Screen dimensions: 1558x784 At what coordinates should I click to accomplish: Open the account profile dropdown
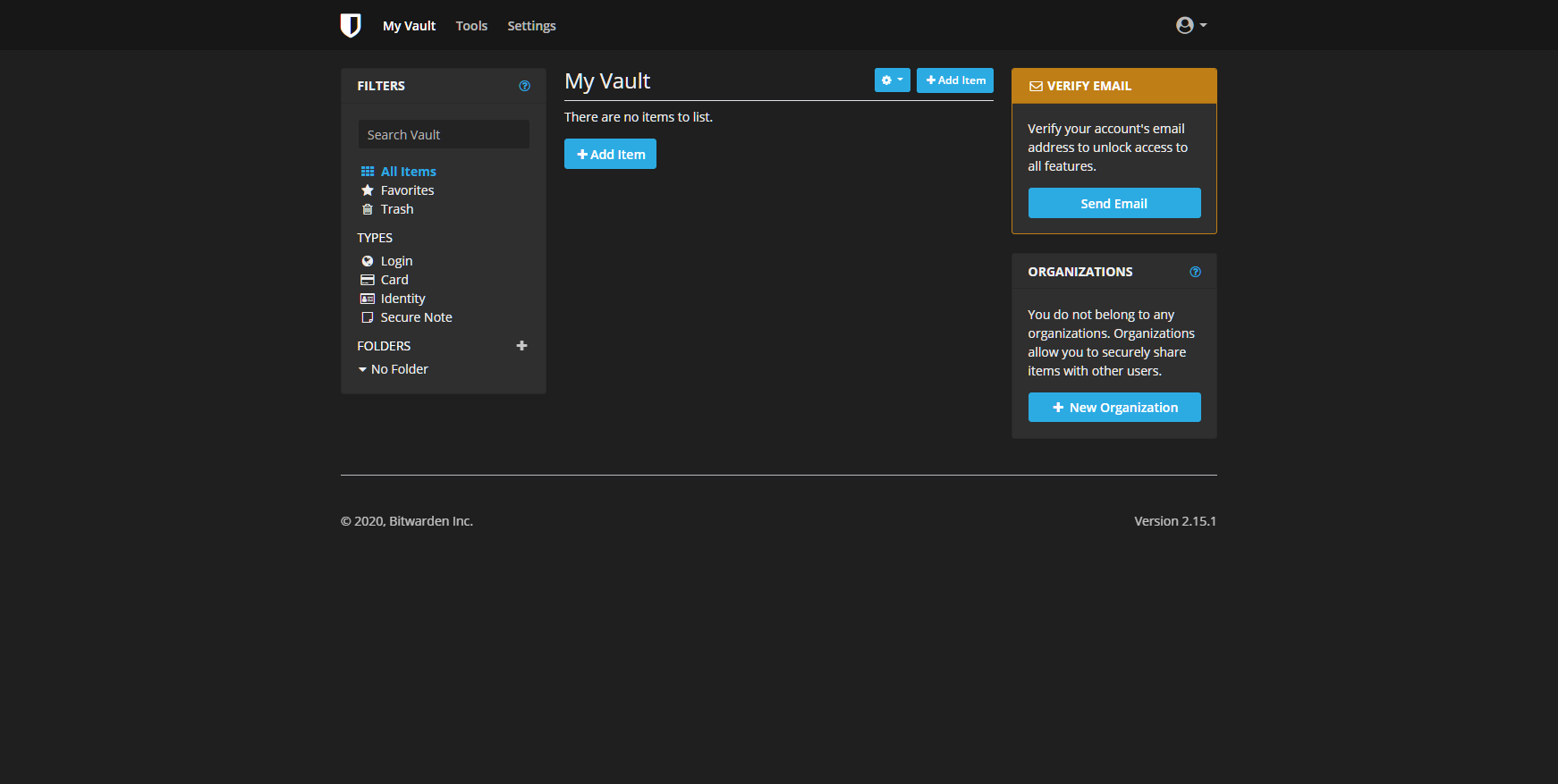coord(1190,26)
